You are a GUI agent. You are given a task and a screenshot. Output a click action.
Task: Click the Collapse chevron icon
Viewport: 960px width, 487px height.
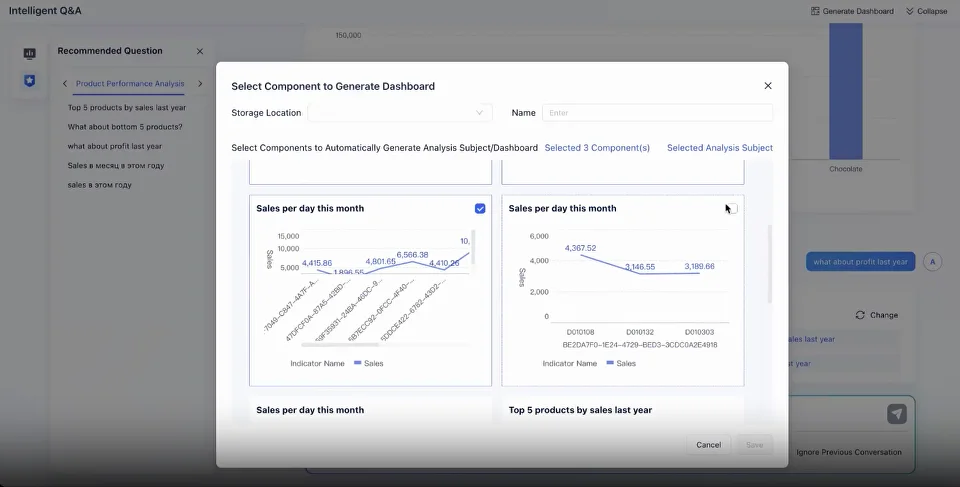[x=910, y=11]
